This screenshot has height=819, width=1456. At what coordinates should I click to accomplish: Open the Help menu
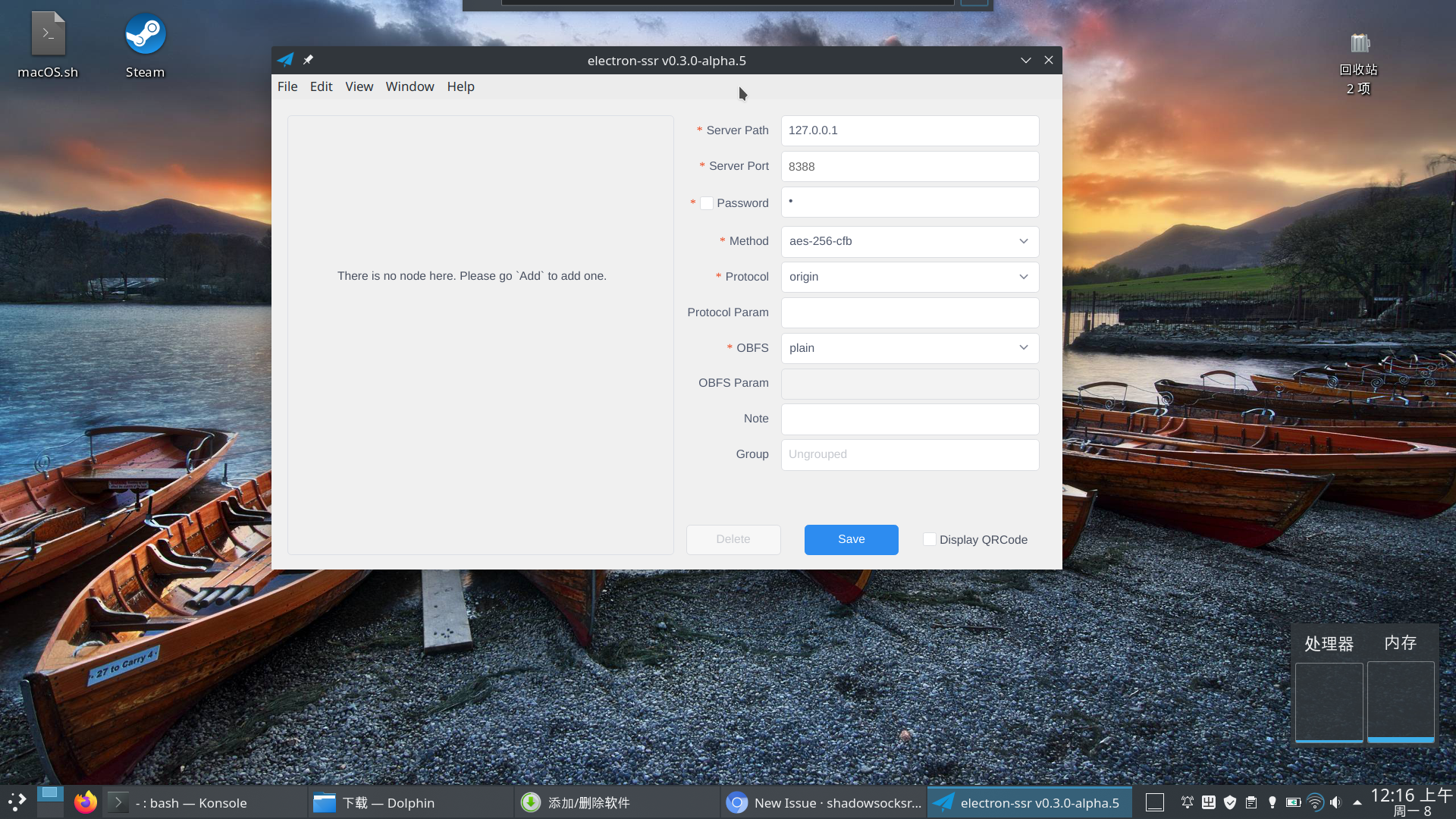click(460, 86)
